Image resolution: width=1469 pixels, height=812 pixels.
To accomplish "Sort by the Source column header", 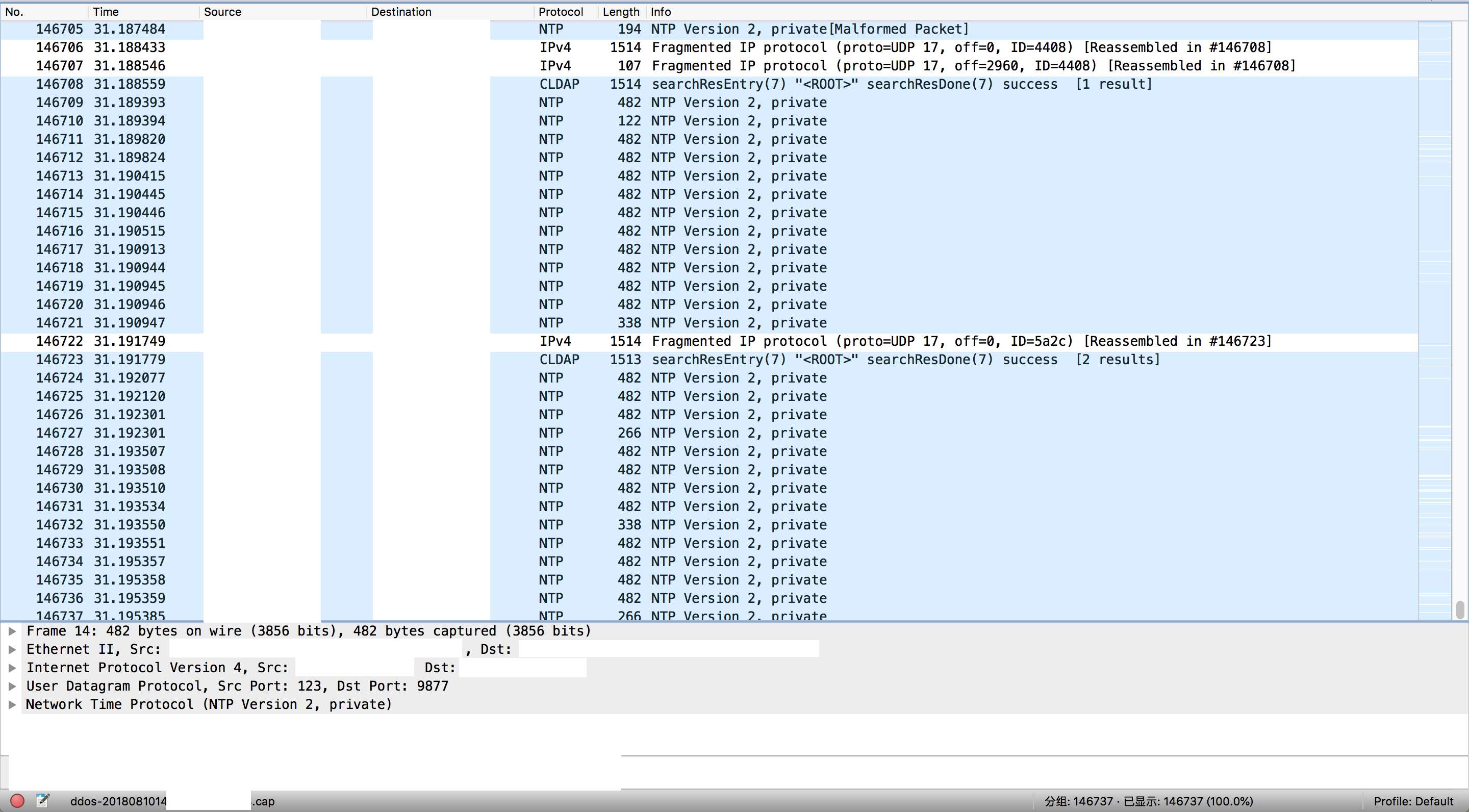I will coord(283,11).
